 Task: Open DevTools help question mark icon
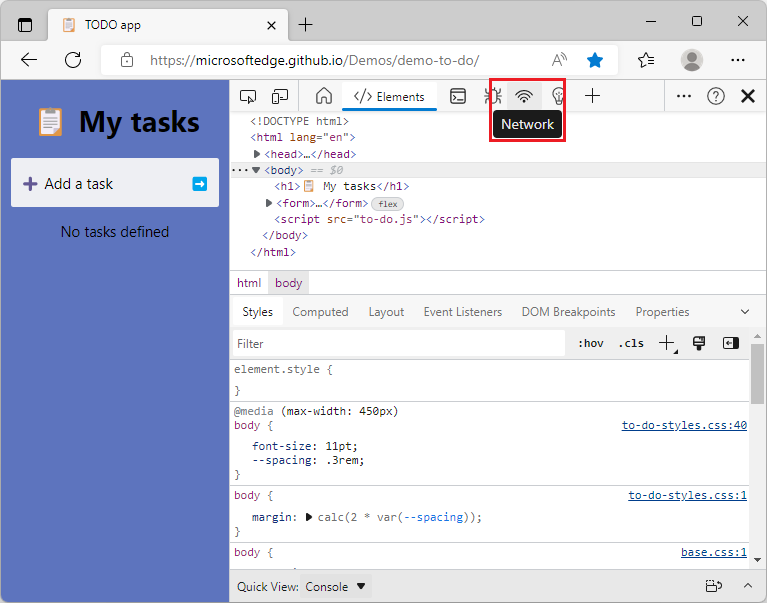[x=716, y=96]
